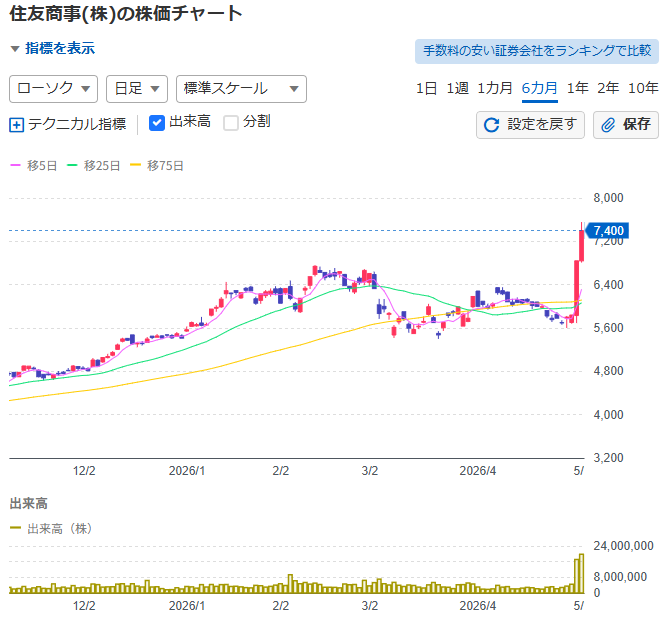Expand the 指標を表示 disclosure triangle

point(15,49)
